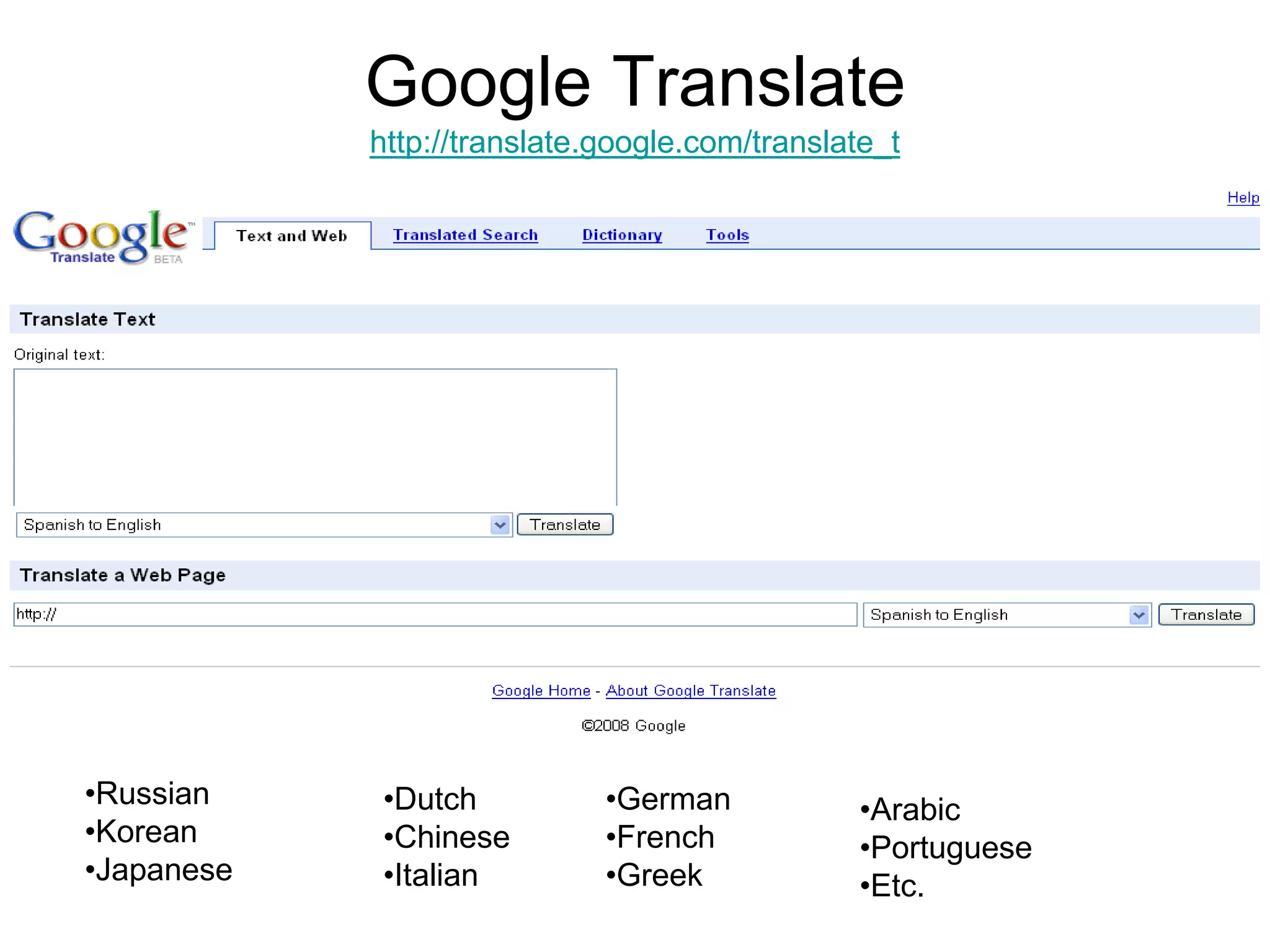The width and height of the screenshot is (1270, 952).
Task: Click the Google Translate BETA logo
Action: [104, 237]
